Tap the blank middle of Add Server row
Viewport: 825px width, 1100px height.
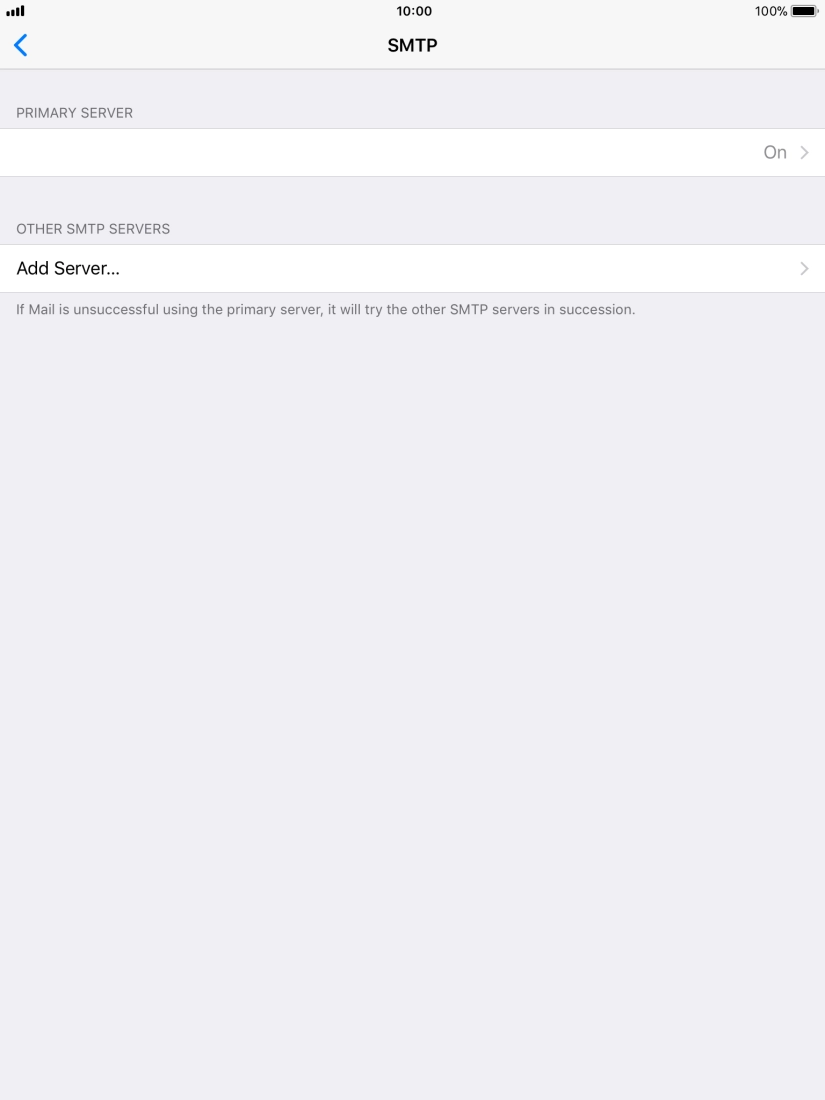pos(456,269)
